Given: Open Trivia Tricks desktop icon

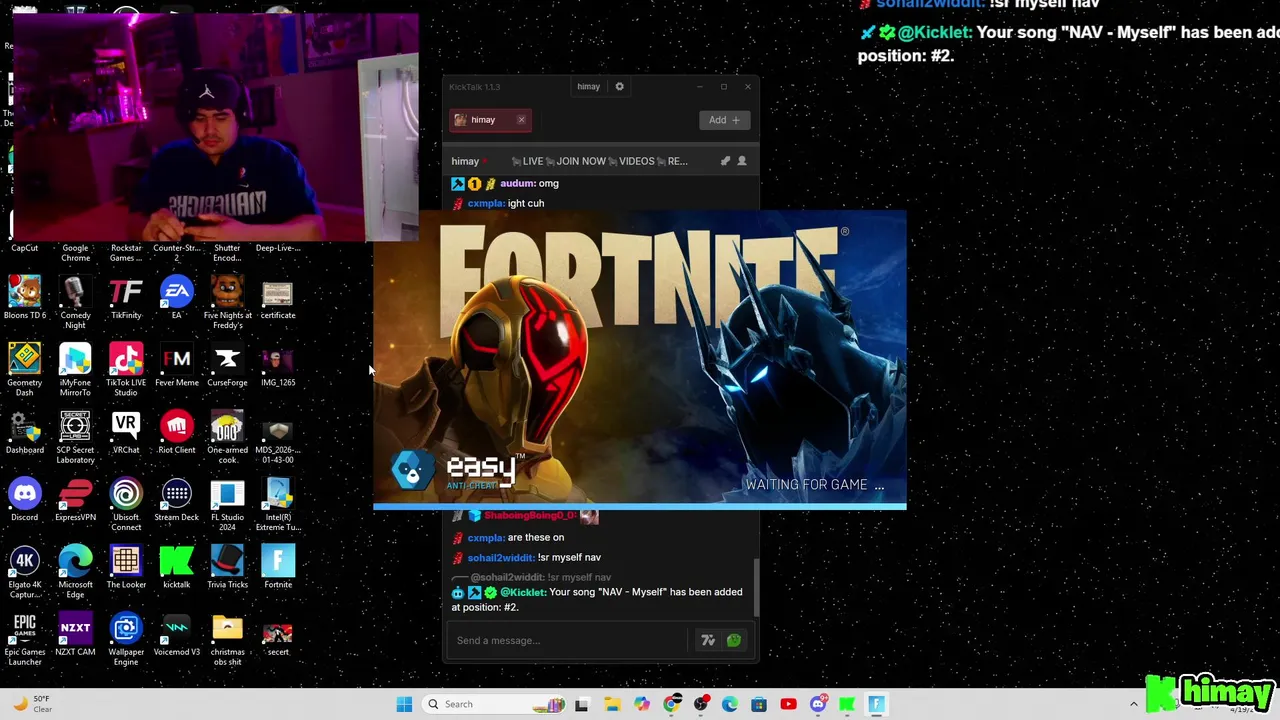Looking at the screenshot, I should (227, 567).
